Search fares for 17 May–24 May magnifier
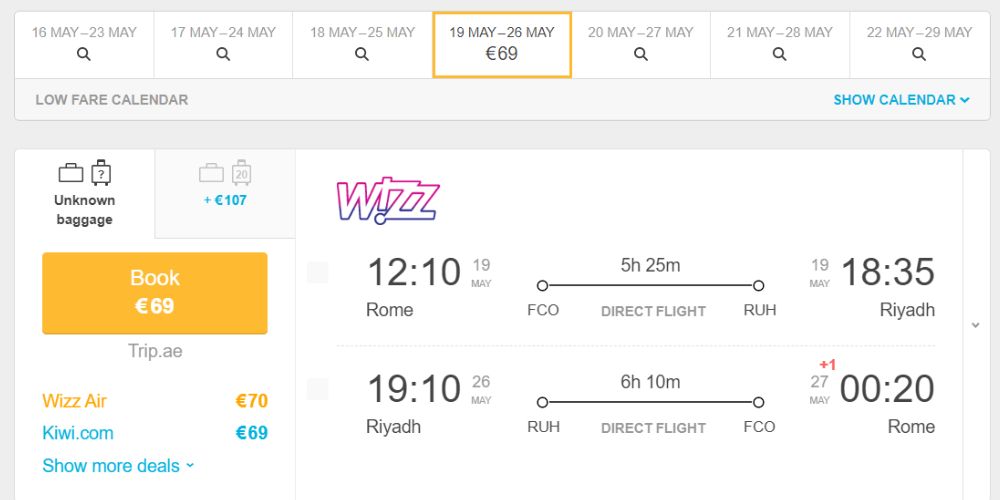Screen dimensions: 1000x500 click(x=223, y=54)
